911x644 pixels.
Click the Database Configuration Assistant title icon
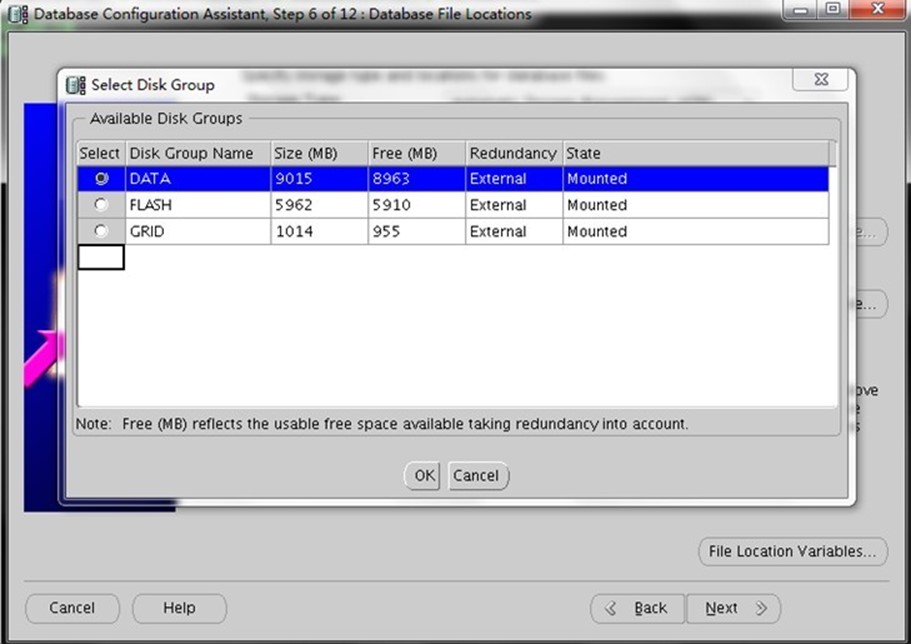(18, 14)
